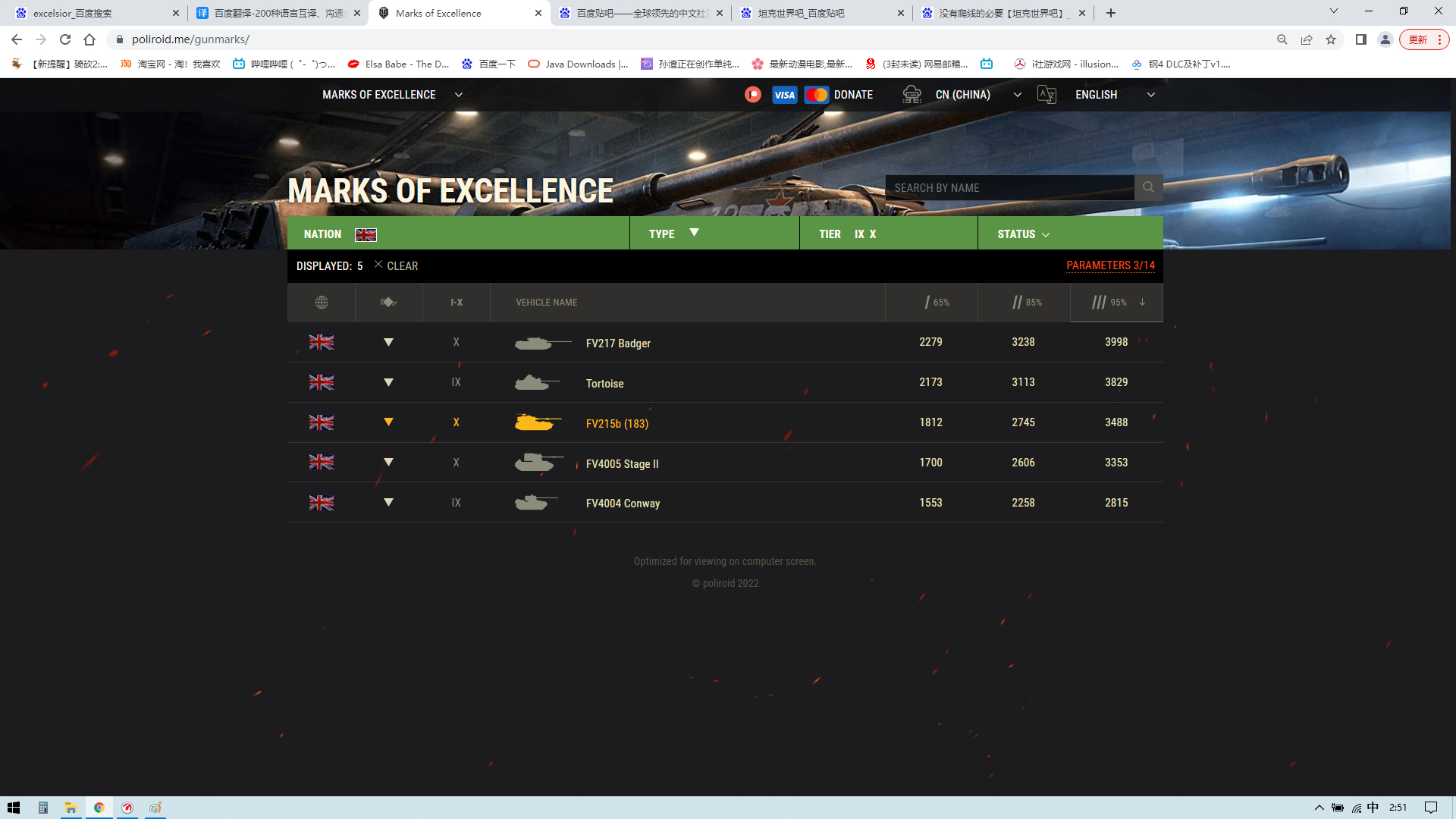Toggle tier X filter
The height and width of the screenshot is (819, 1456).
click(x=873, y=234)
